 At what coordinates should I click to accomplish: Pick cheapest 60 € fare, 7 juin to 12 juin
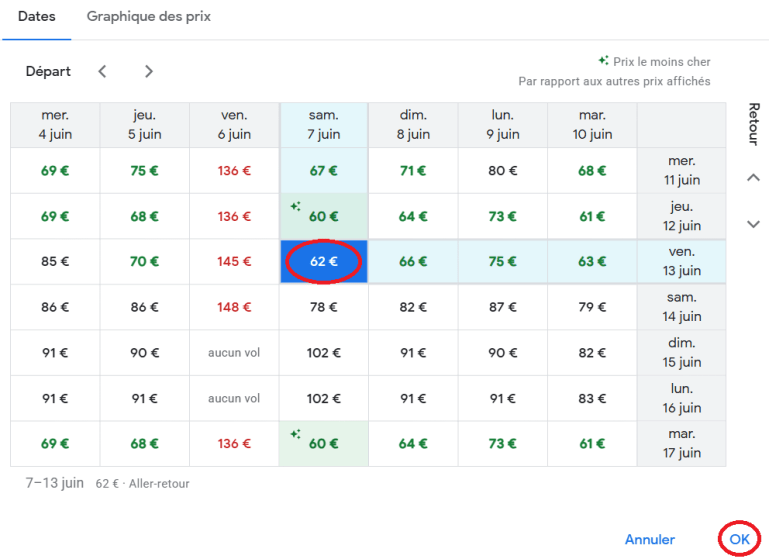[x=323, y=216]
